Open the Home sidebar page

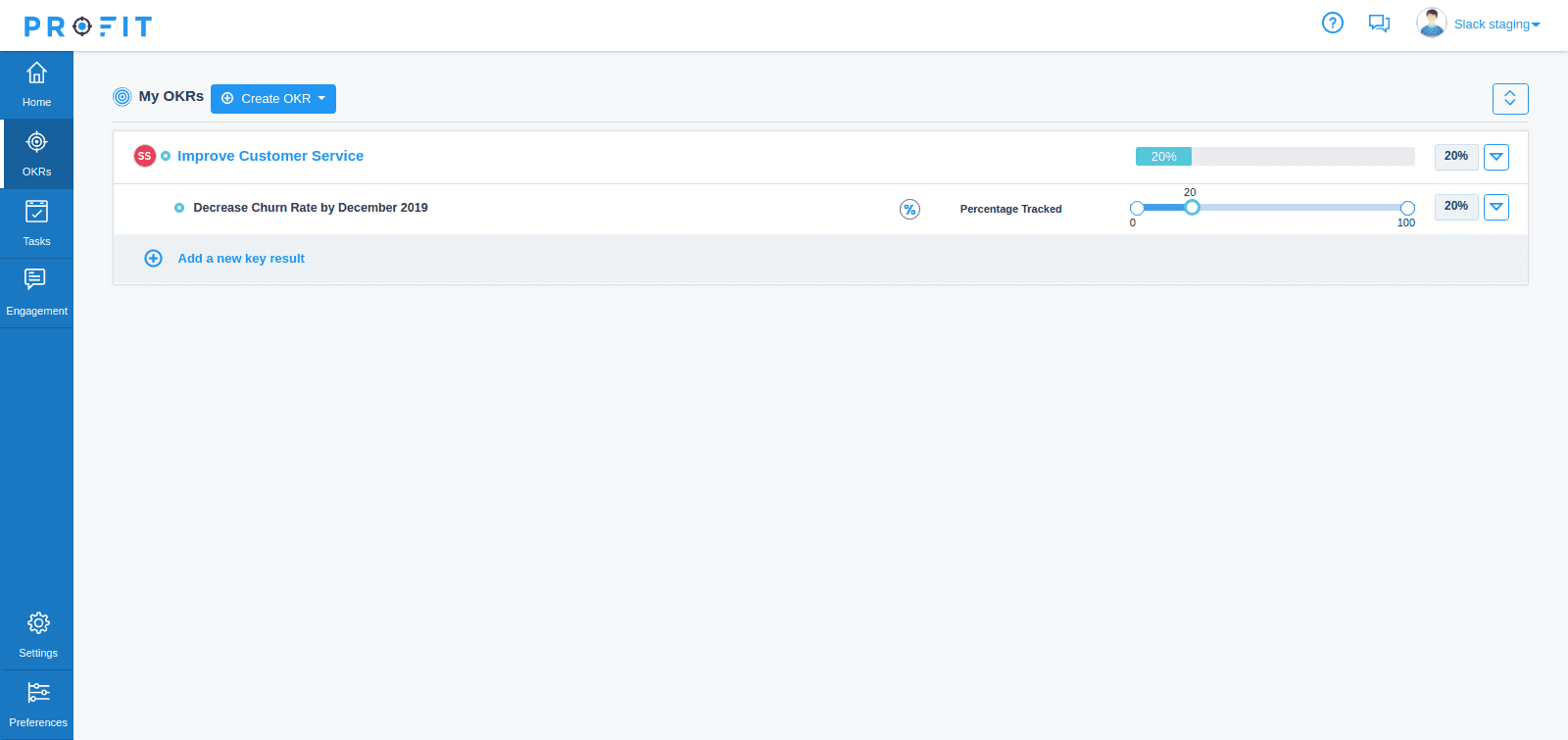pyautogui.click(x=36, y=84)
